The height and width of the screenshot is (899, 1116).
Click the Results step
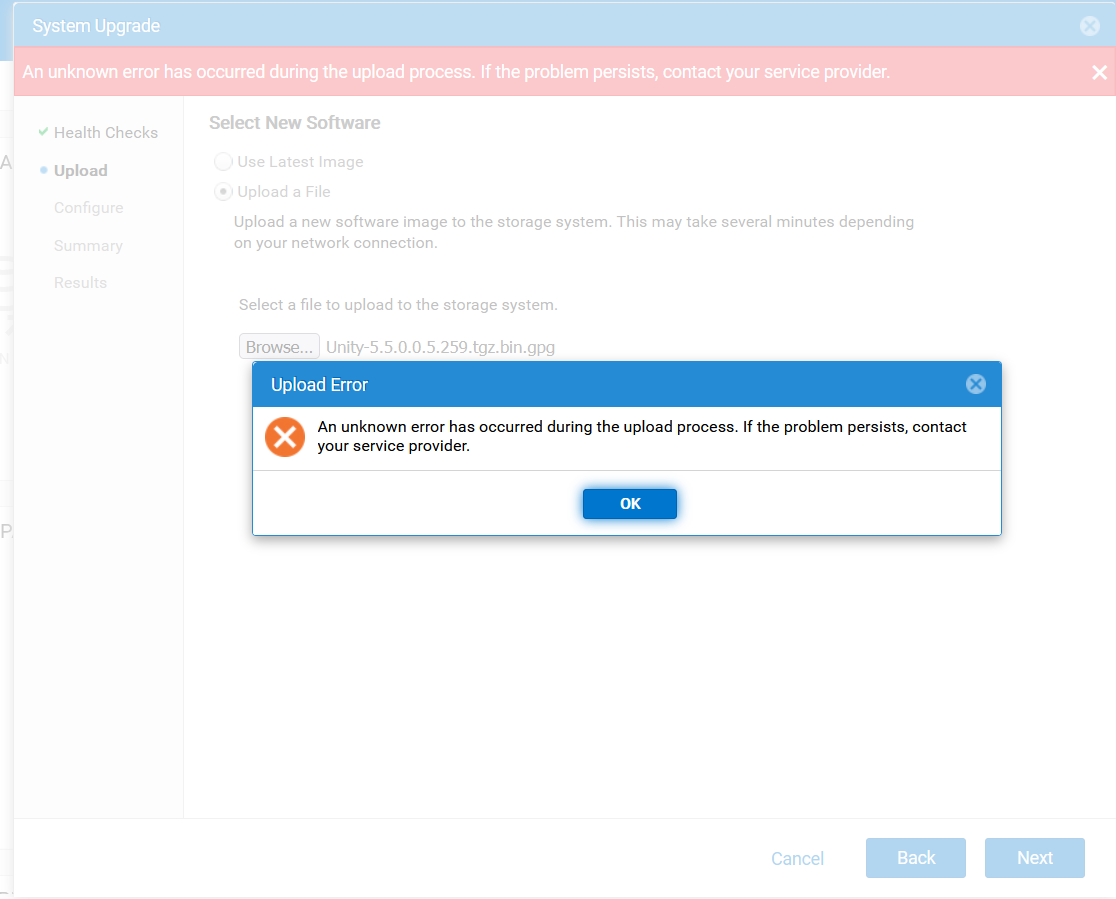pos(80,282)
